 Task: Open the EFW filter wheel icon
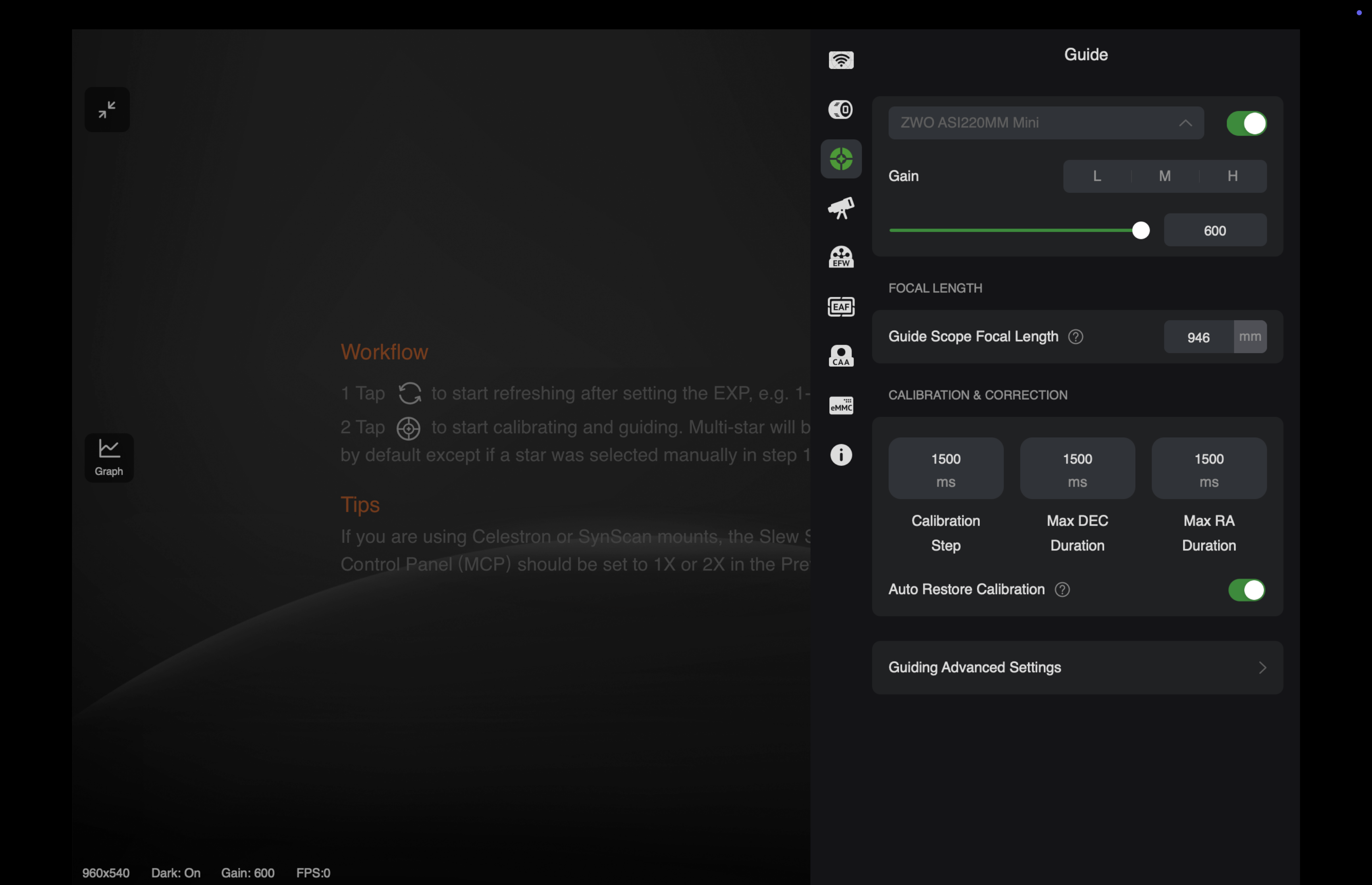pos(841,257)
